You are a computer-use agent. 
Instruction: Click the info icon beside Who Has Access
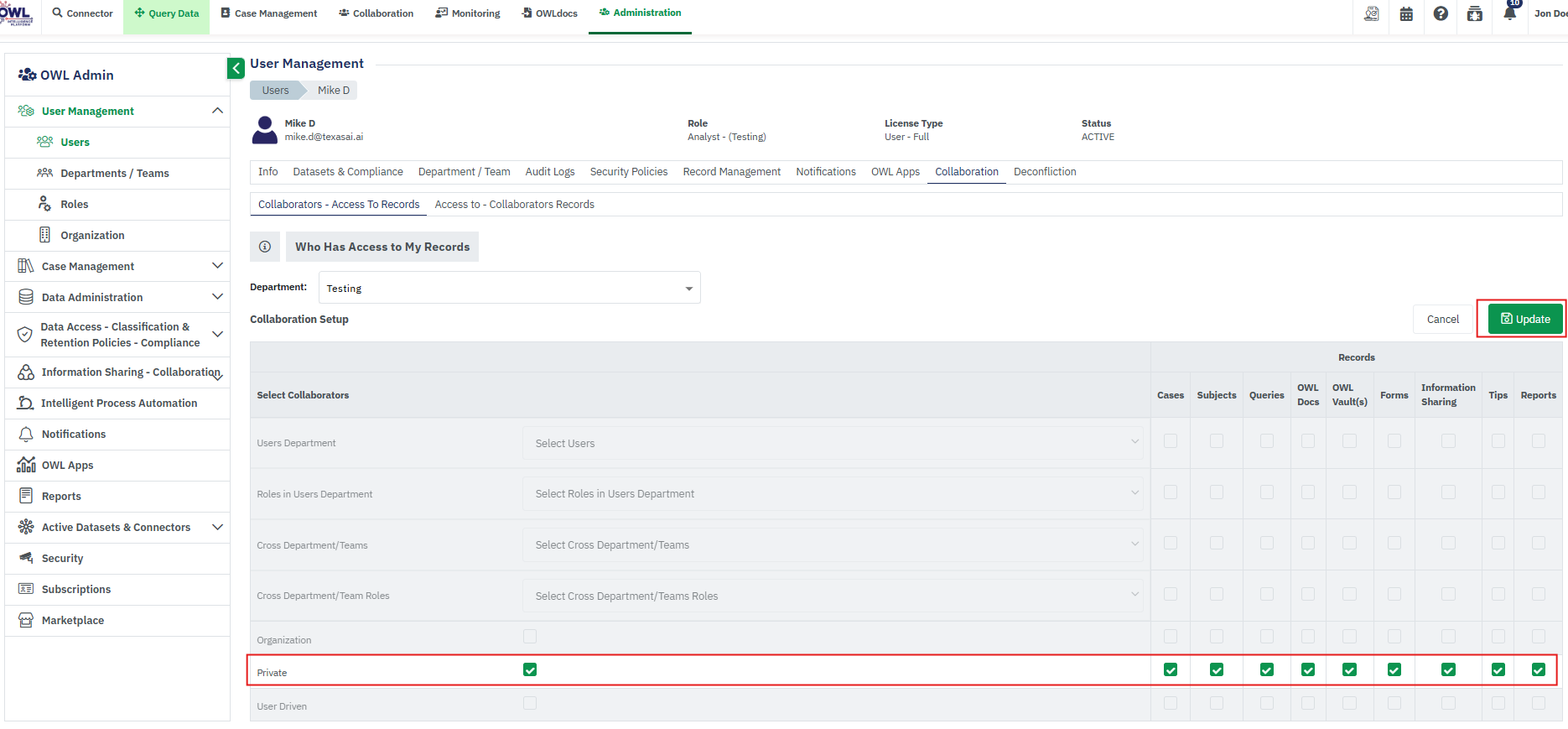coord(265,247)
